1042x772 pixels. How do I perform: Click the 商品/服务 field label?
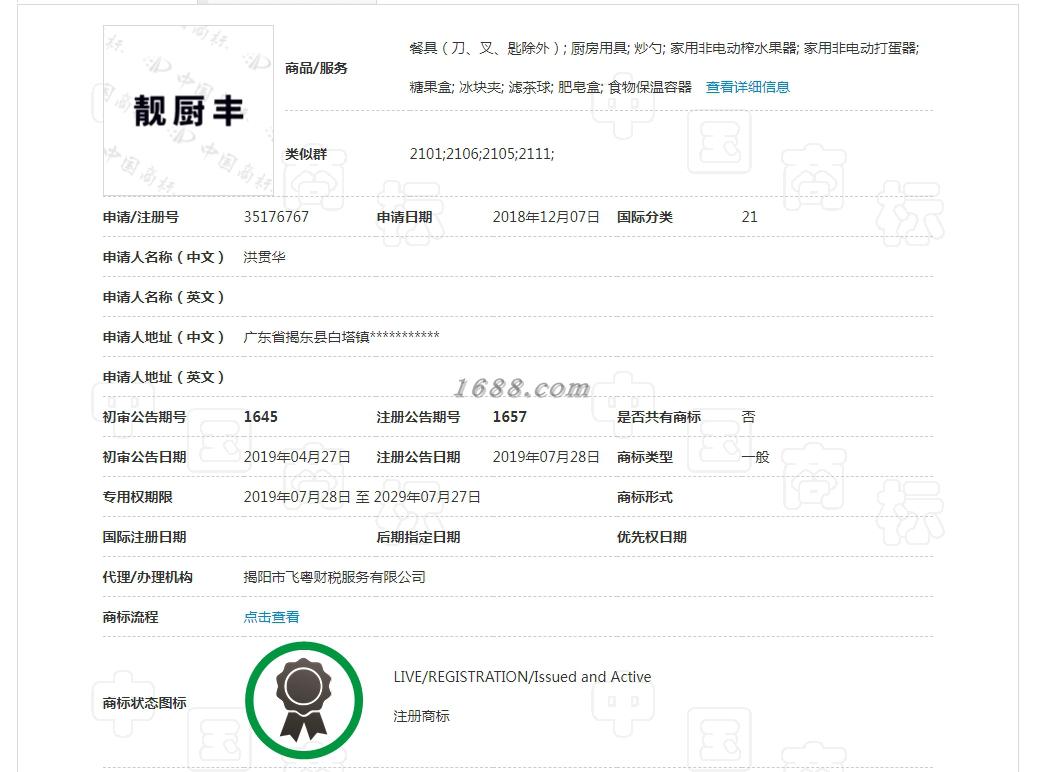[316, 68]
